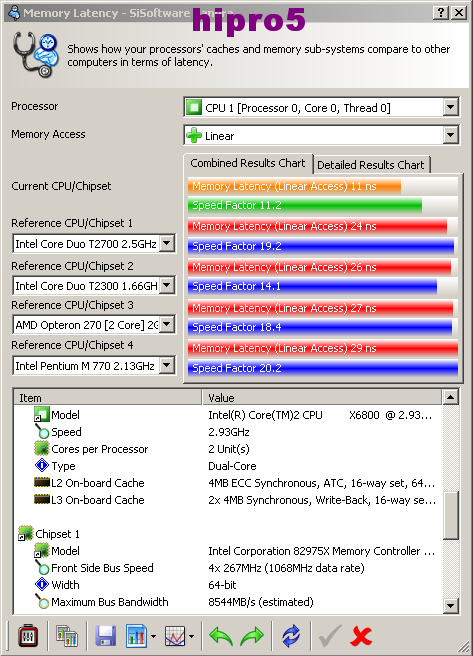Open the dropdown arrow beside the line graph icon

(x=192, y=637)
